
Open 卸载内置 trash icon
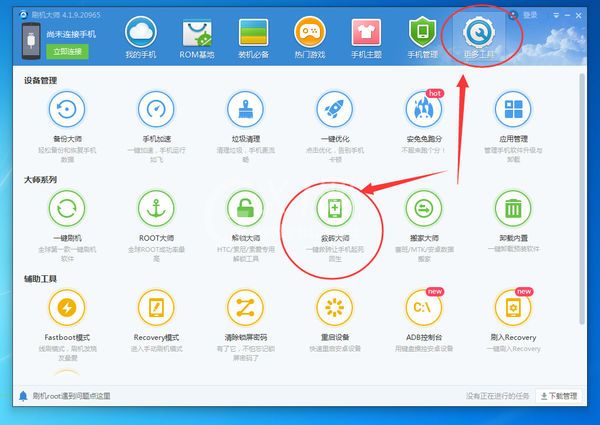pyautogui.click(x=513, y=208)
